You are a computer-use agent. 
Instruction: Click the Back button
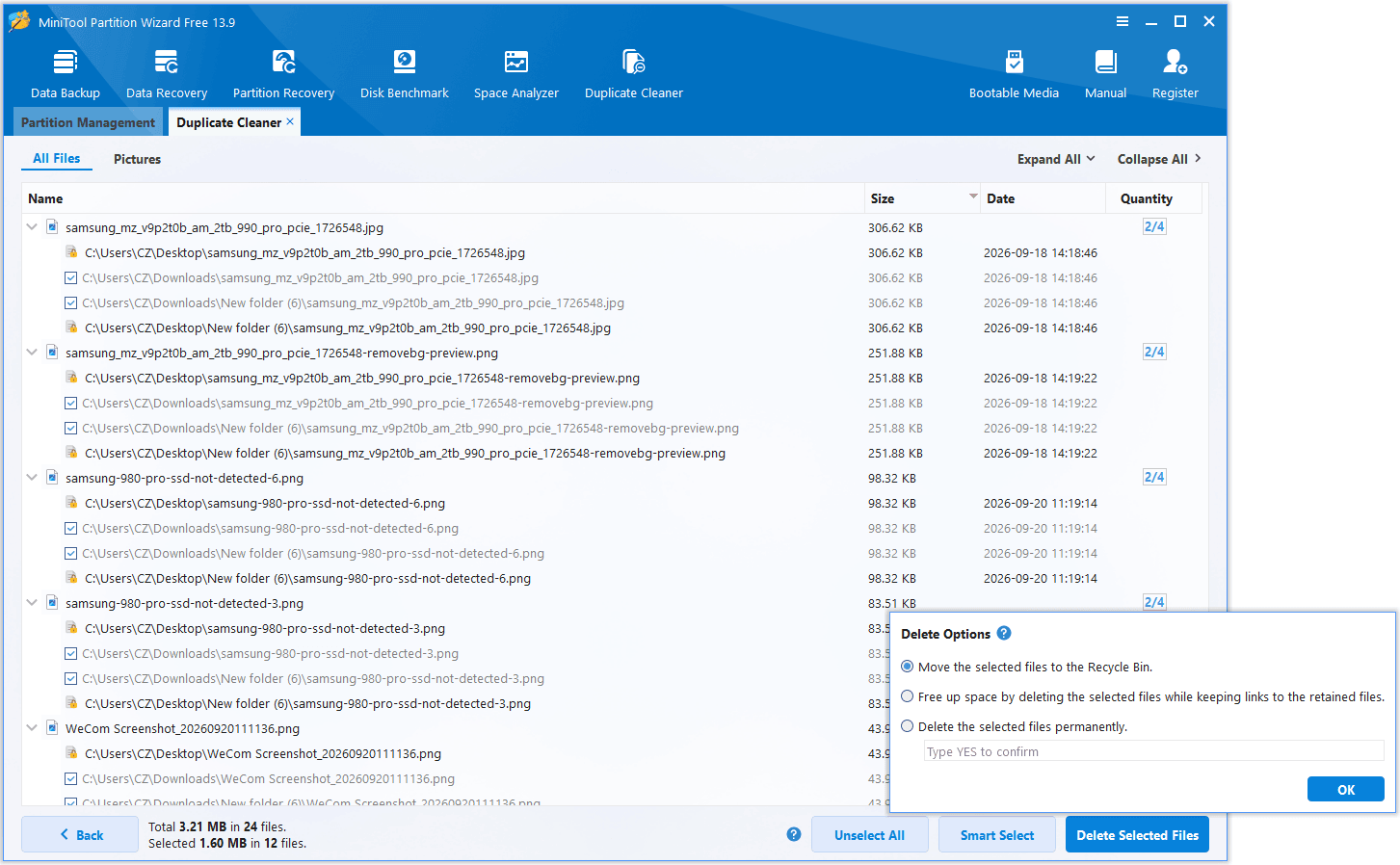point(80,835)
